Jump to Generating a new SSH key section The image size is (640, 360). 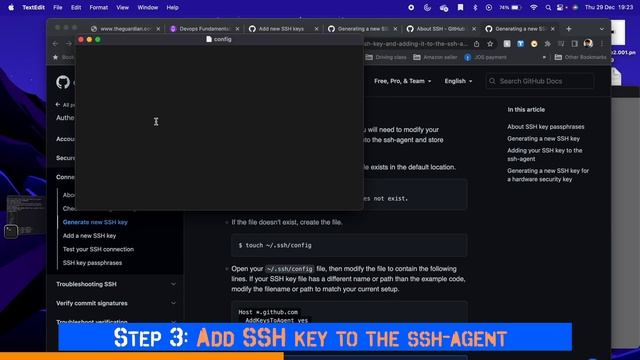click(543, 138)
